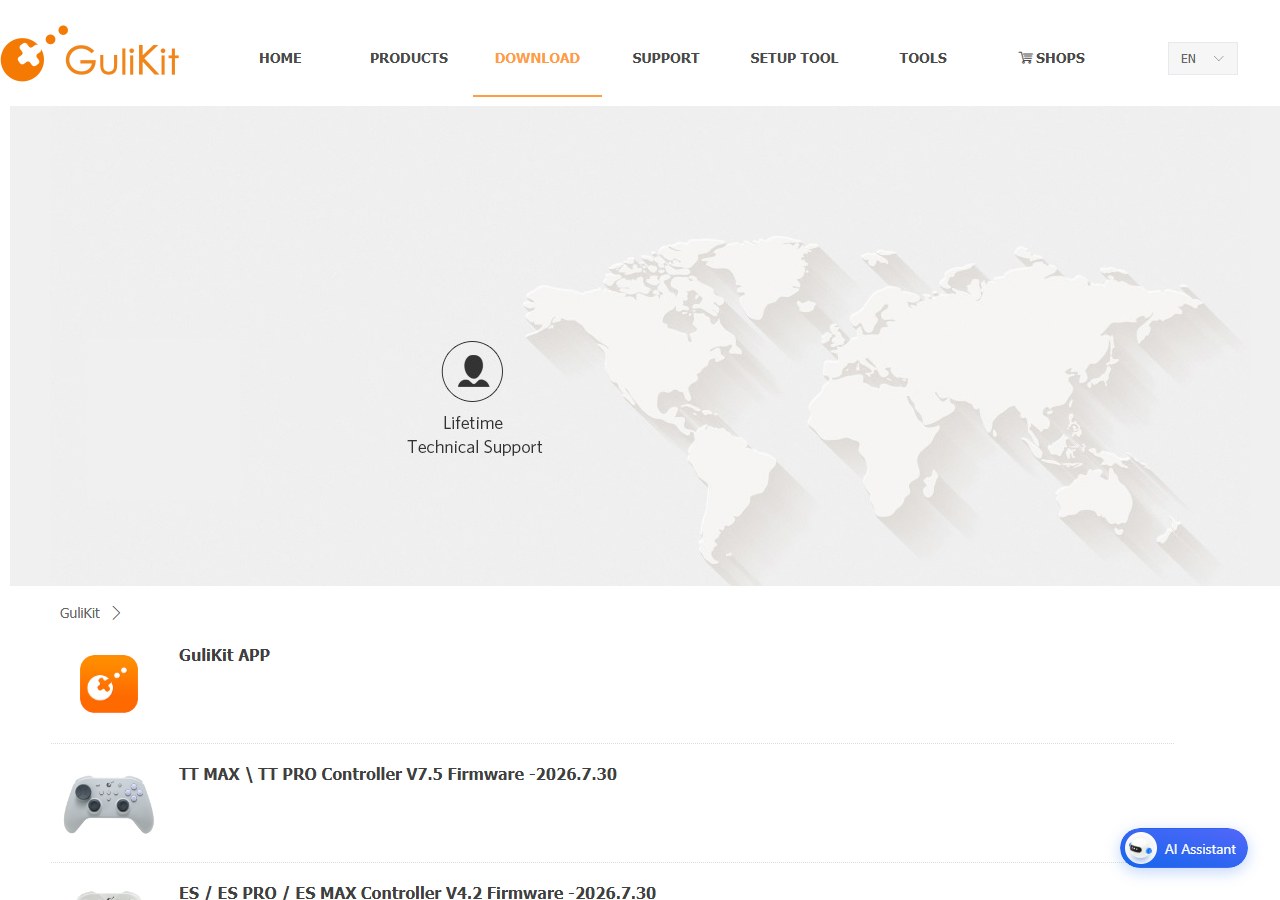
Task: Expand the EN language dropdown
Action: 1202,58
